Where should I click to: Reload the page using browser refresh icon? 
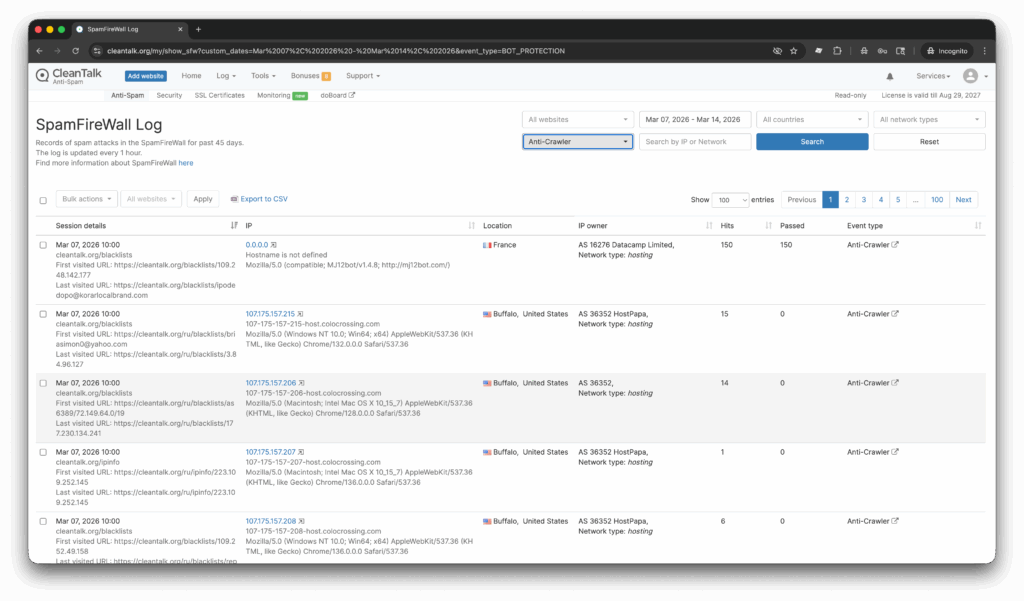click(74, 50)
